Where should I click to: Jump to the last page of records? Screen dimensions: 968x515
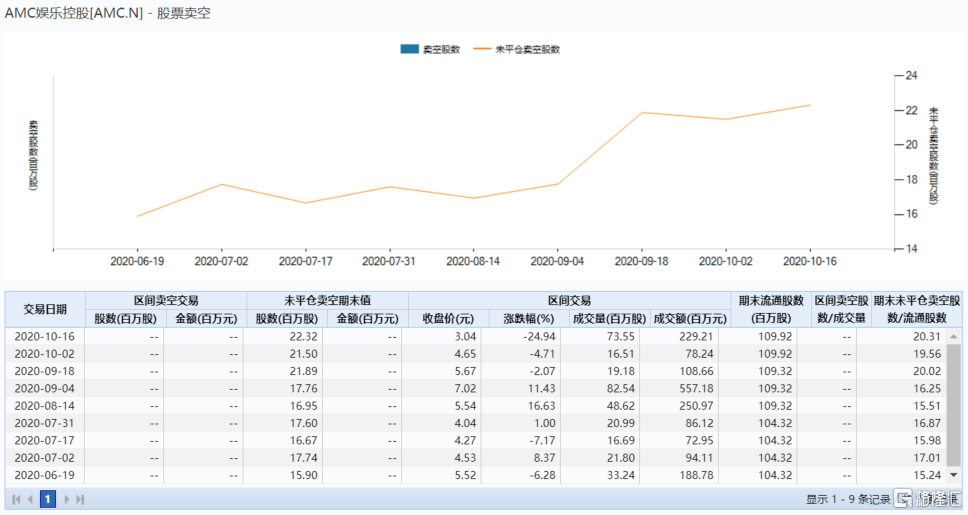80,499
